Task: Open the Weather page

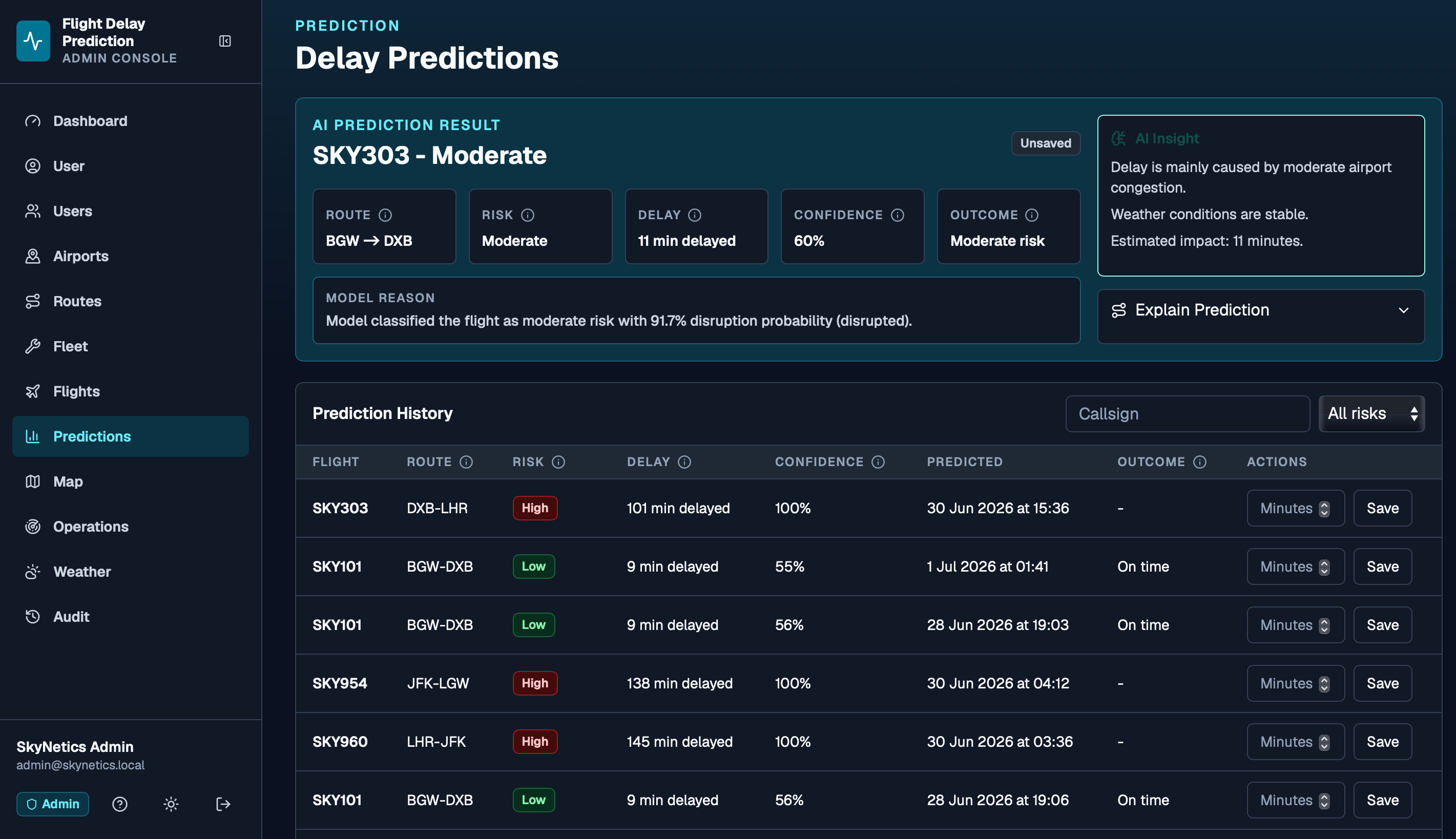Action: (x=130, y=572)
